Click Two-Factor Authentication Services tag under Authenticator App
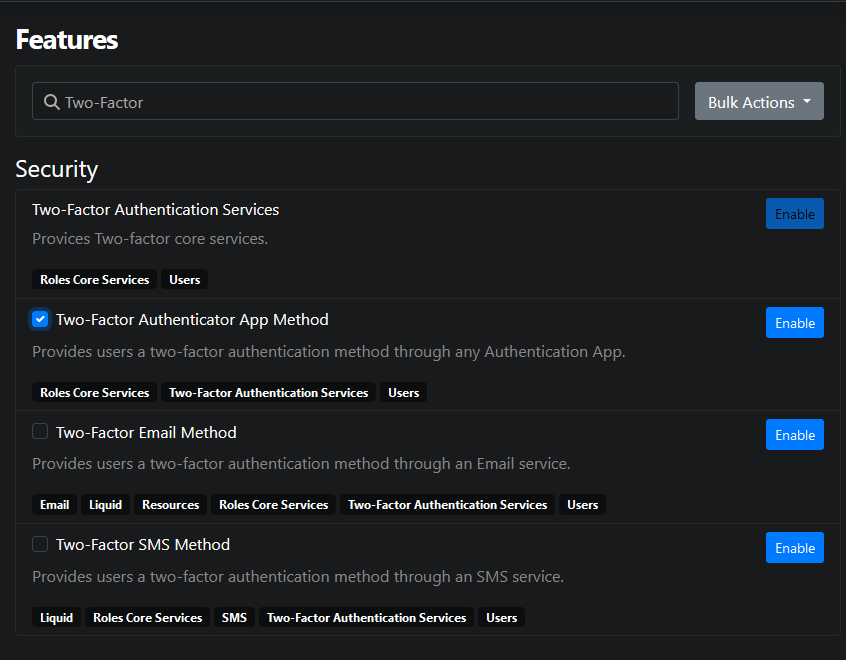Image resolution: width=846 pixels, height=660 pixels. [x=269, y=392]
